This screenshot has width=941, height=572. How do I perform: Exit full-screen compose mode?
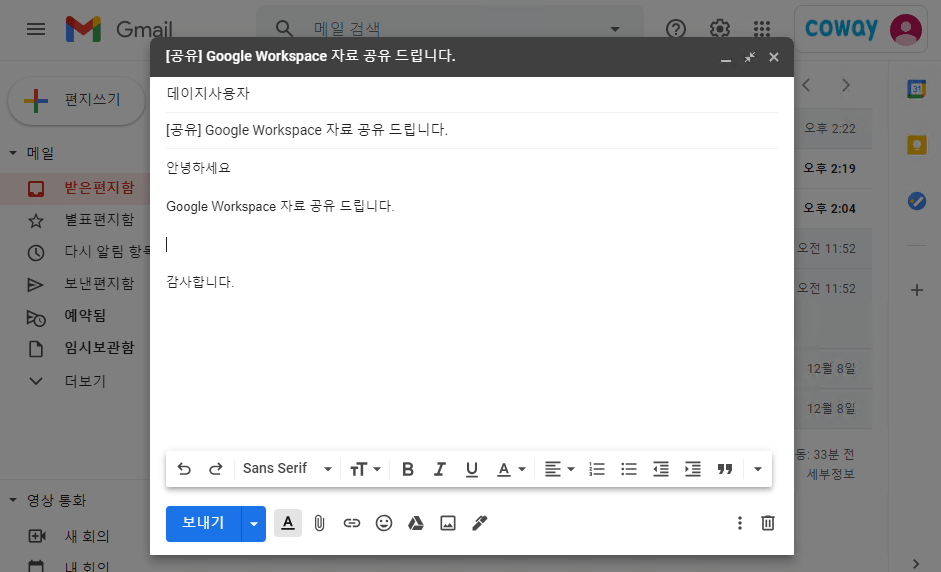750,57
